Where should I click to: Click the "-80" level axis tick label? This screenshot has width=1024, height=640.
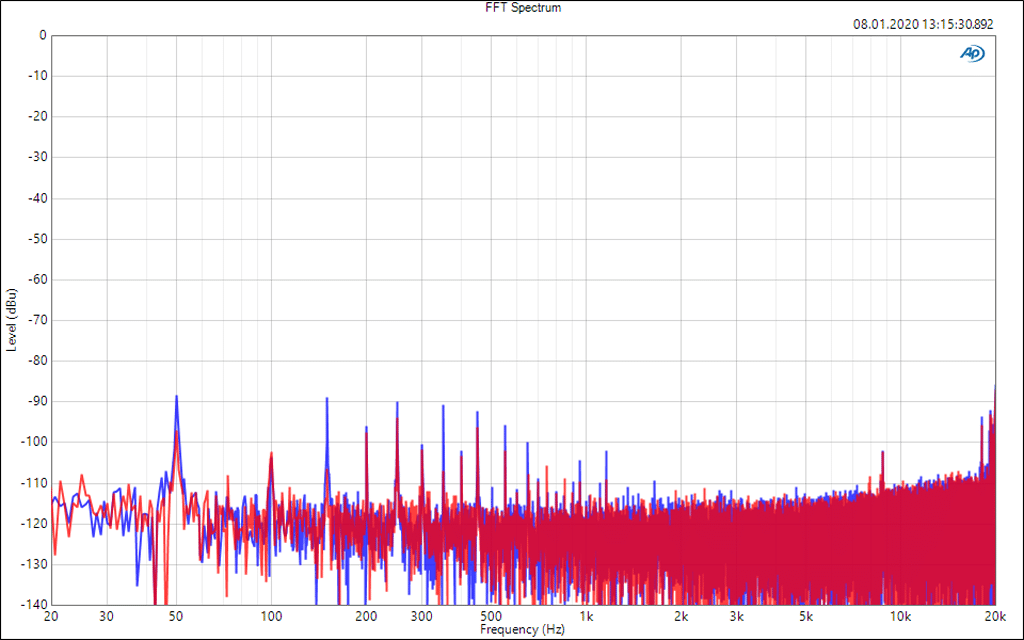coord(37,360)
